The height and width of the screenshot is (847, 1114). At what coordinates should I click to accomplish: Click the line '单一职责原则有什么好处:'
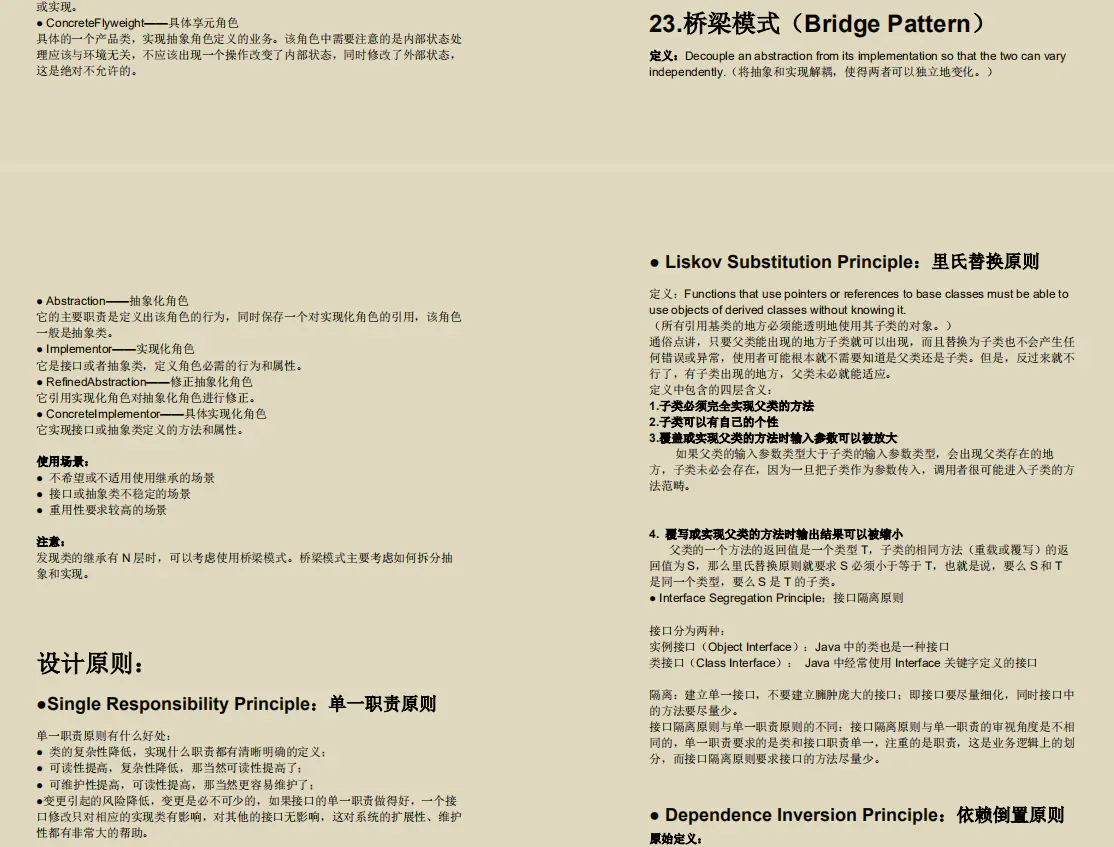(104, 736)
